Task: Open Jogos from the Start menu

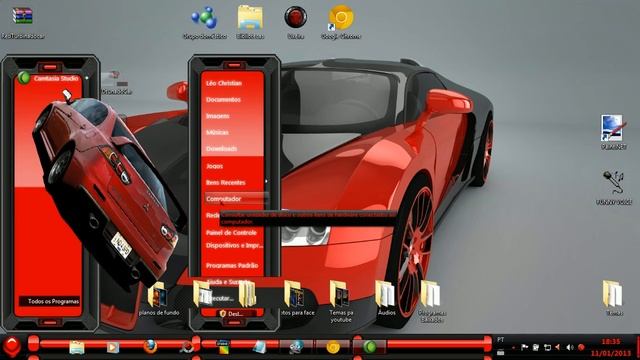Action: pyautogui.click(x=214, y=167)
